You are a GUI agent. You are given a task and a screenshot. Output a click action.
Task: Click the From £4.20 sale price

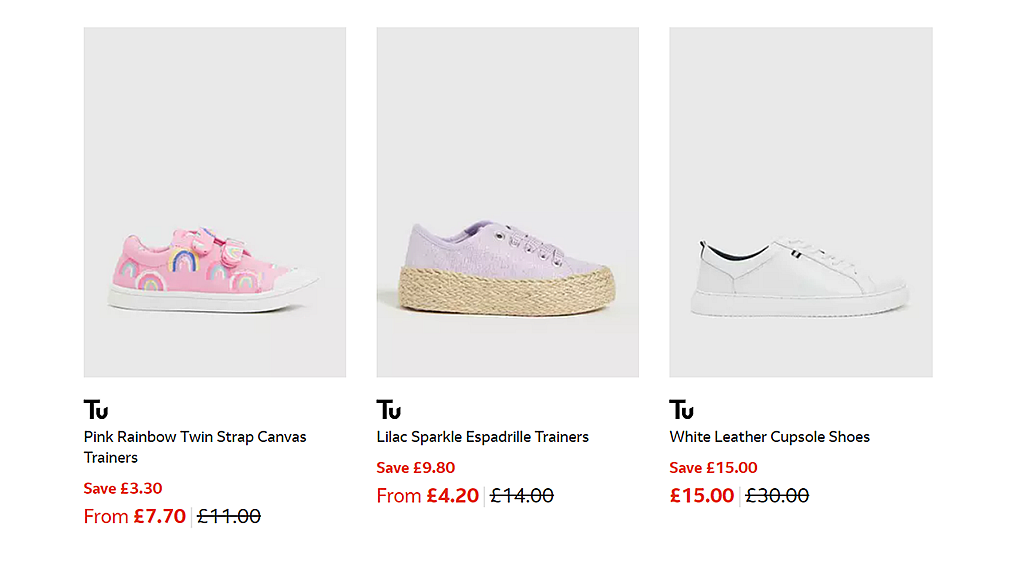[x=428, y=496]
